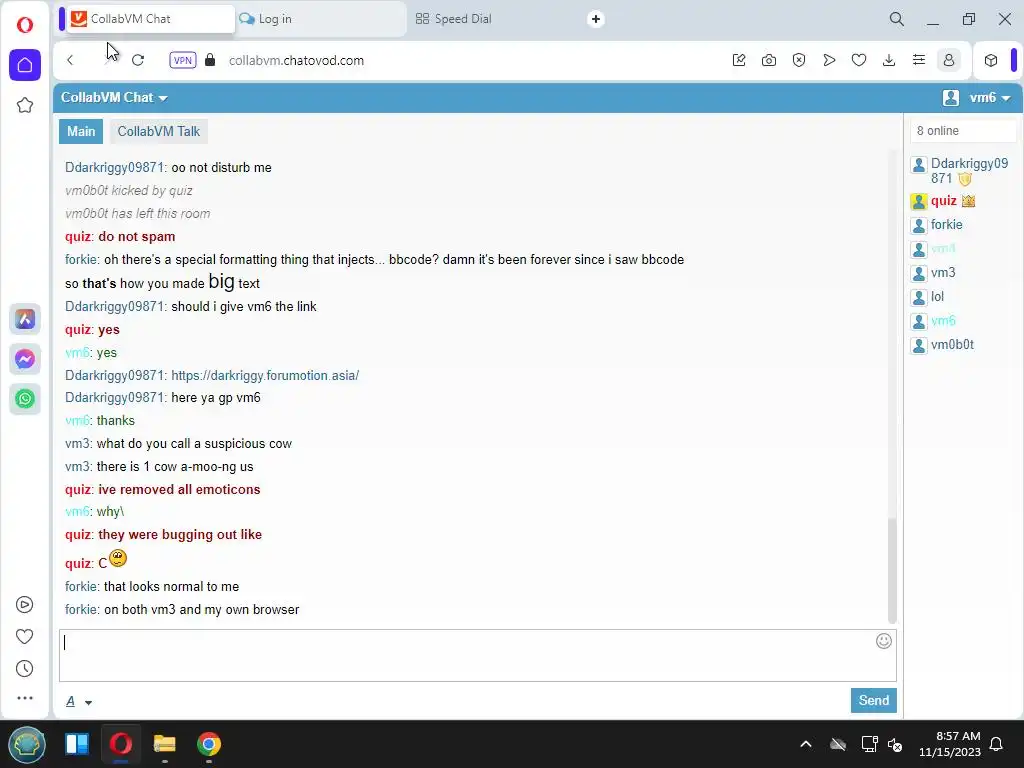The height and width of the screenshot is (768, 1024).
Task: Open the network display tray icon
Action: (869, 744)
